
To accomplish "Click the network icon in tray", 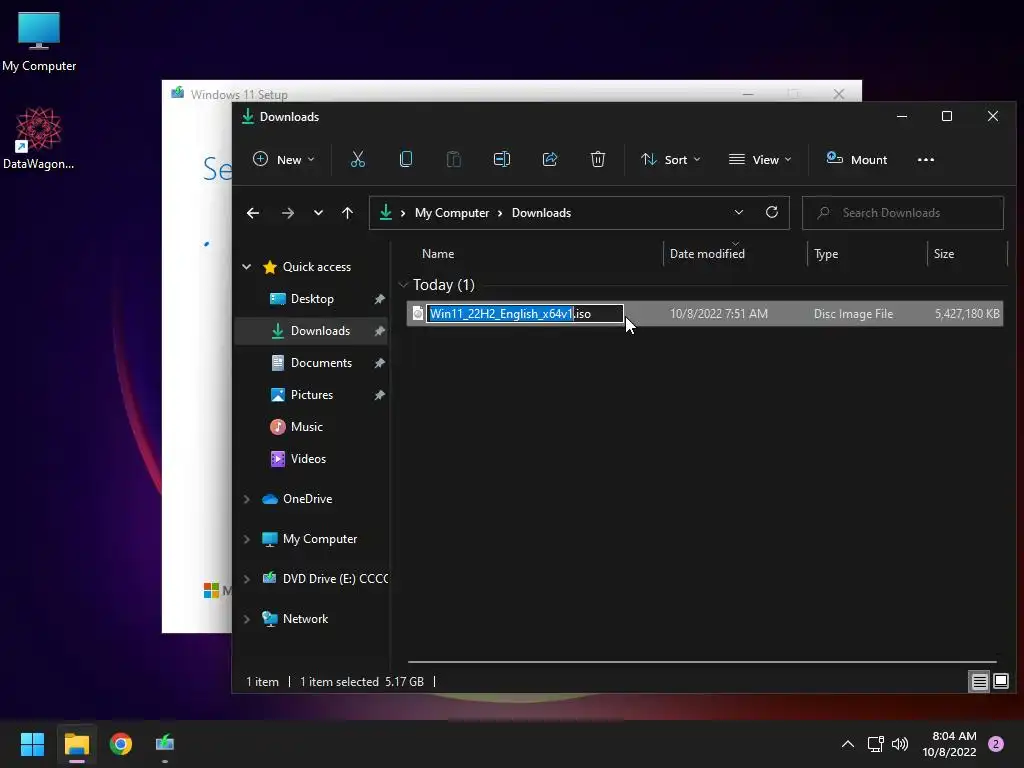I will click(x=875, y=744).
